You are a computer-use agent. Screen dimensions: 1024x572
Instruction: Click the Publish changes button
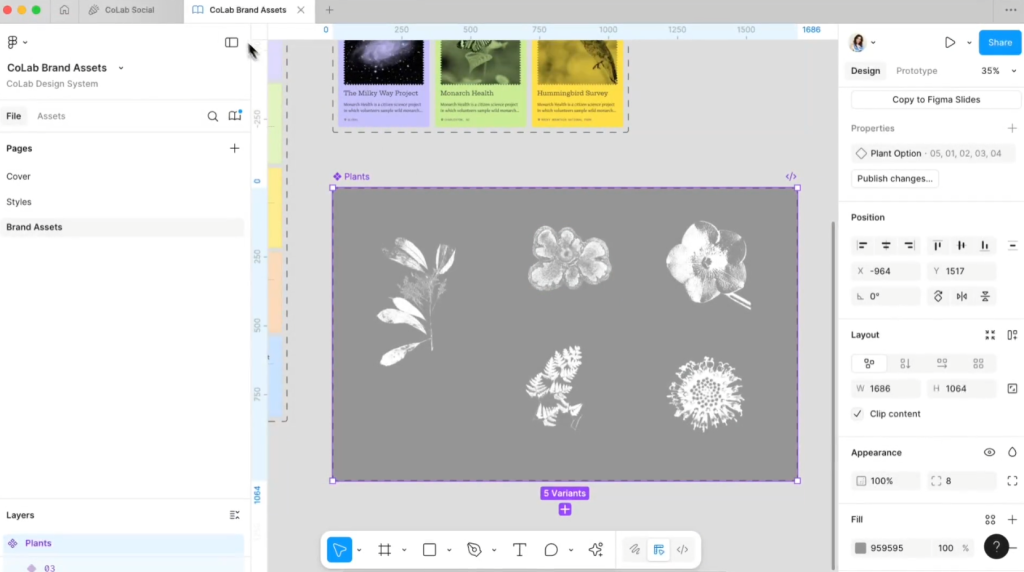pos(895,179)
